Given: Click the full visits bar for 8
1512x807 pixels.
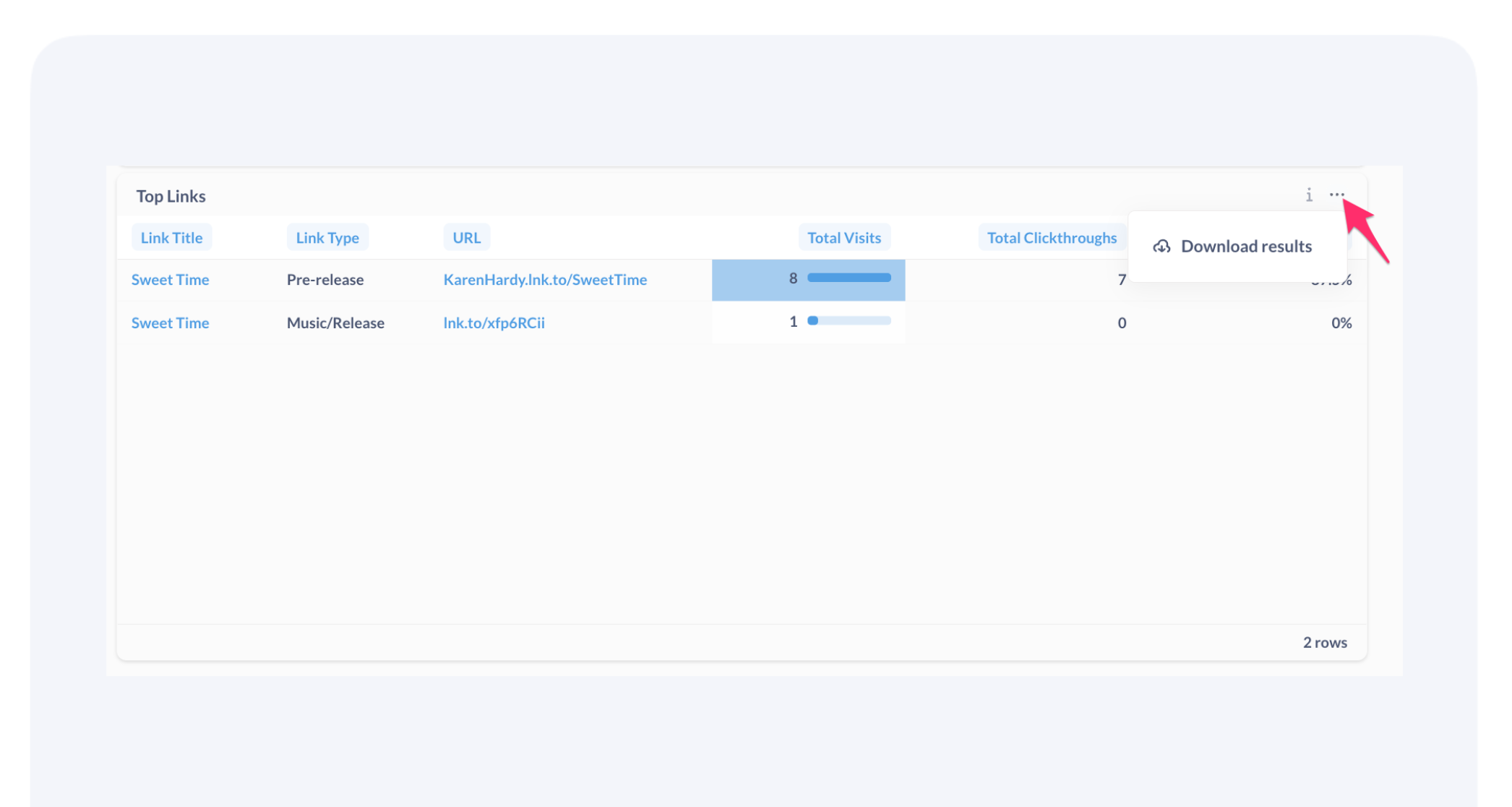Looking at the screenshot, I should coord(849,278).
